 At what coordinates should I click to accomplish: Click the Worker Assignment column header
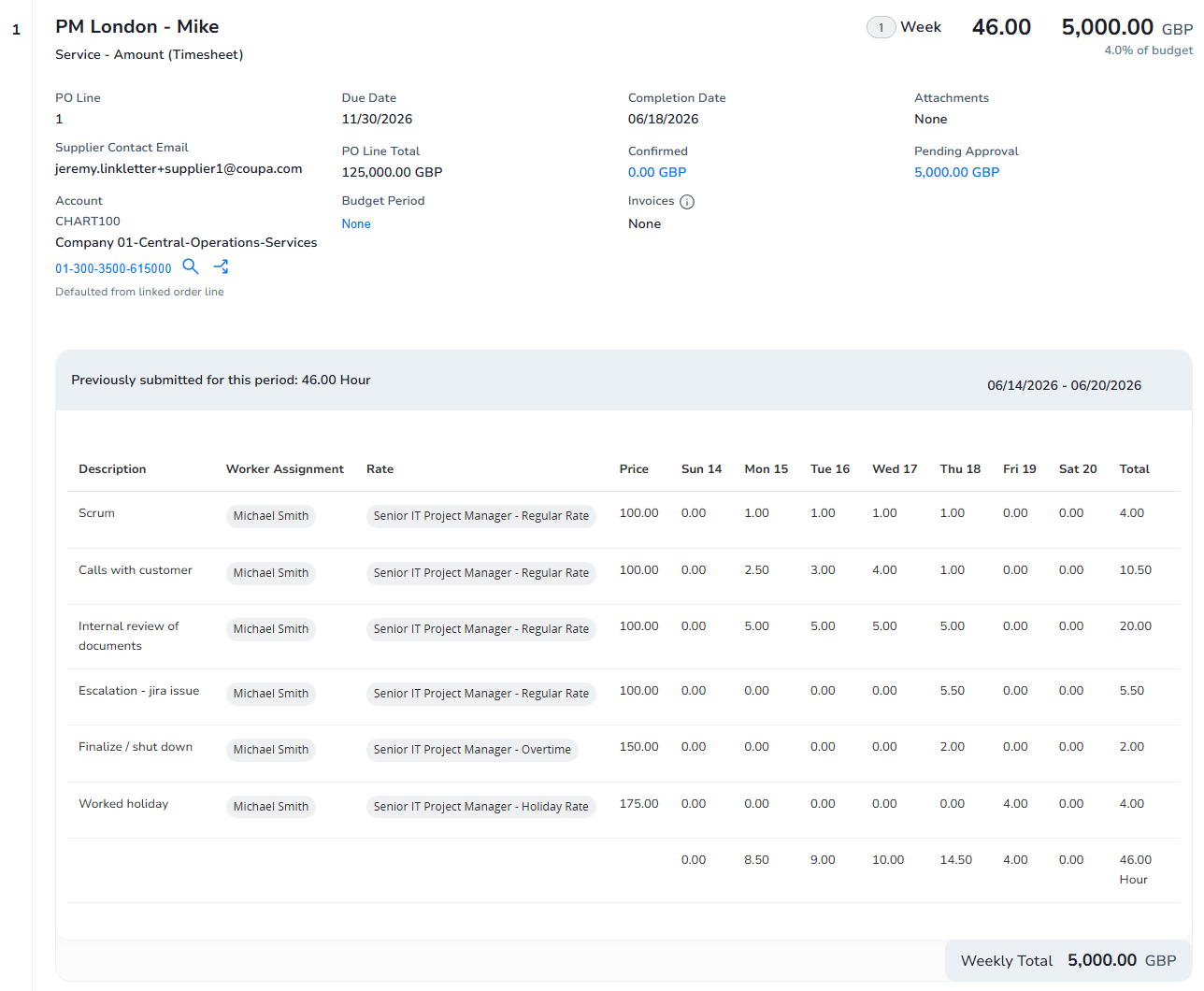point(285,469)
